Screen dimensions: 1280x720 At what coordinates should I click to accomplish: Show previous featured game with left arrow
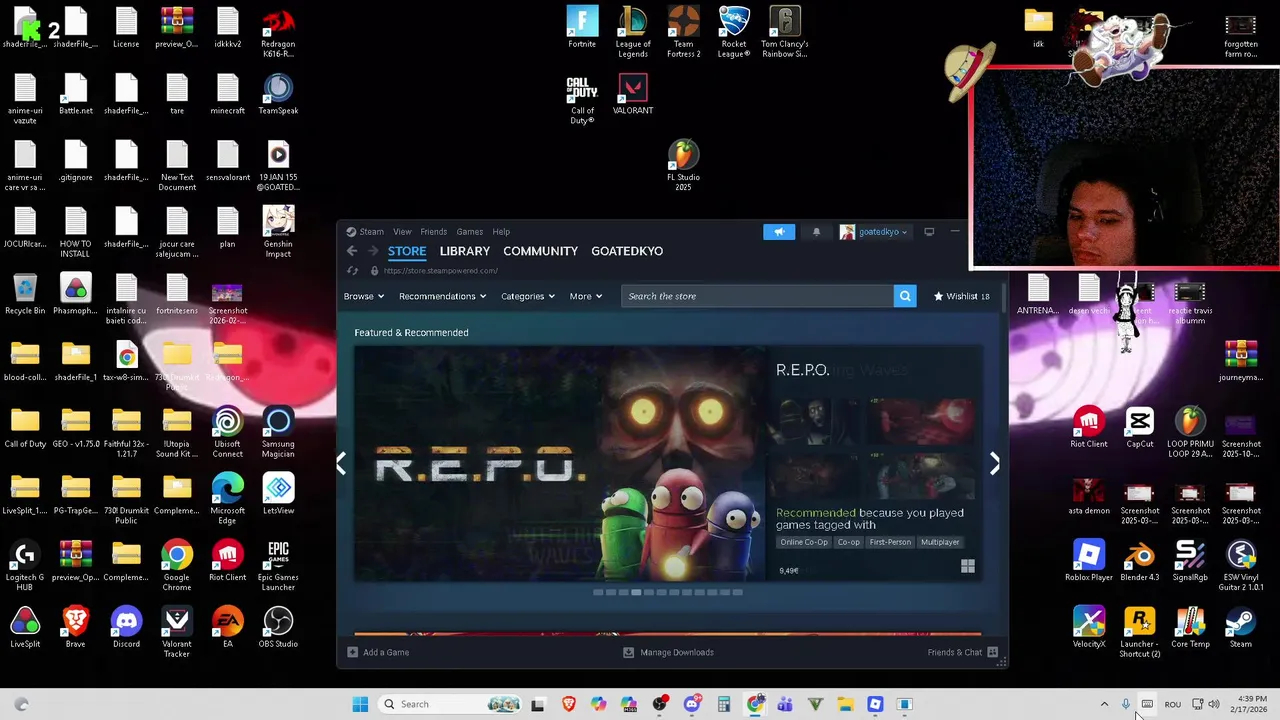341,463
